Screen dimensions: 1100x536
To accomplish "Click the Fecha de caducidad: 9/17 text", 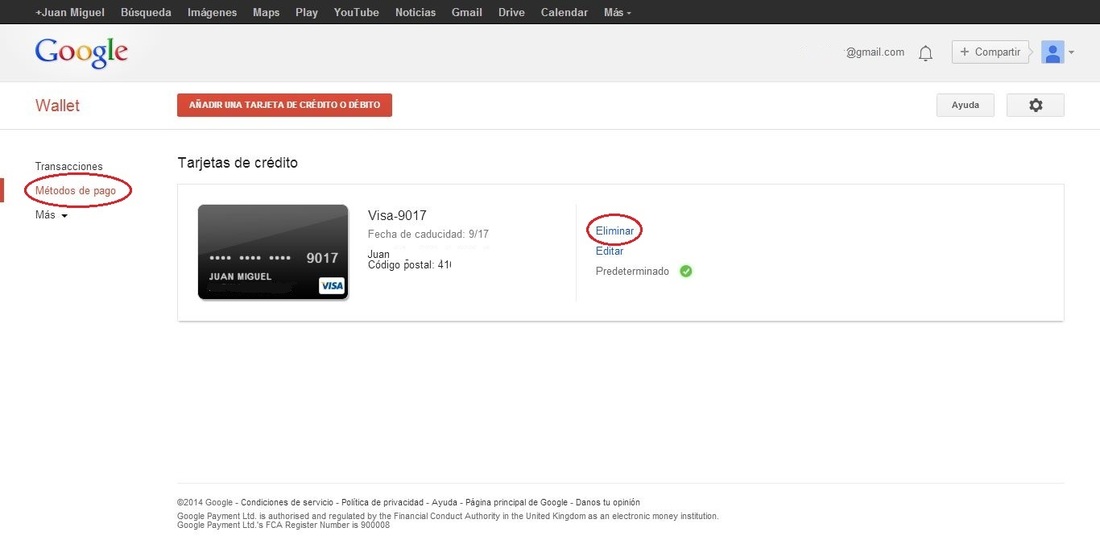I will coord(428,234).
